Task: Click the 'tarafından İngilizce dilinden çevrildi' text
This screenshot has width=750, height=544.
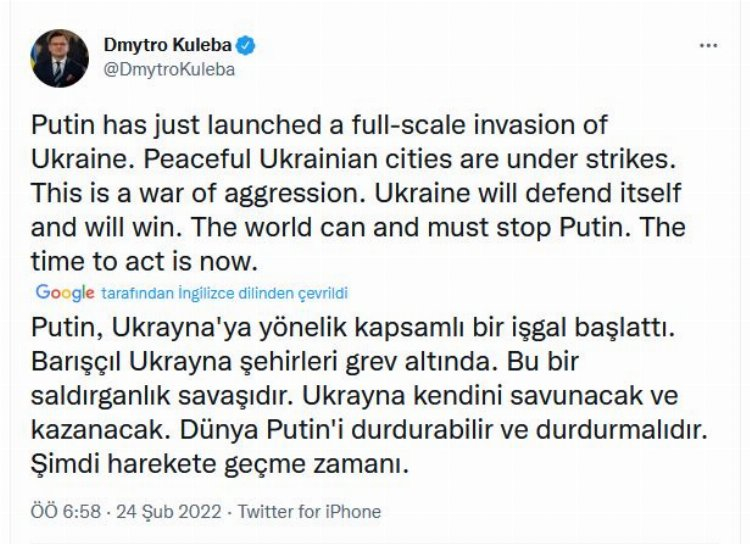Action: pos(223,293)
